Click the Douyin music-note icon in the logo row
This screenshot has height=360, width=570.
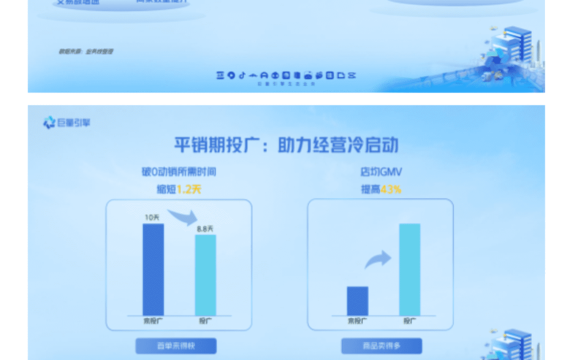point(242,75)
